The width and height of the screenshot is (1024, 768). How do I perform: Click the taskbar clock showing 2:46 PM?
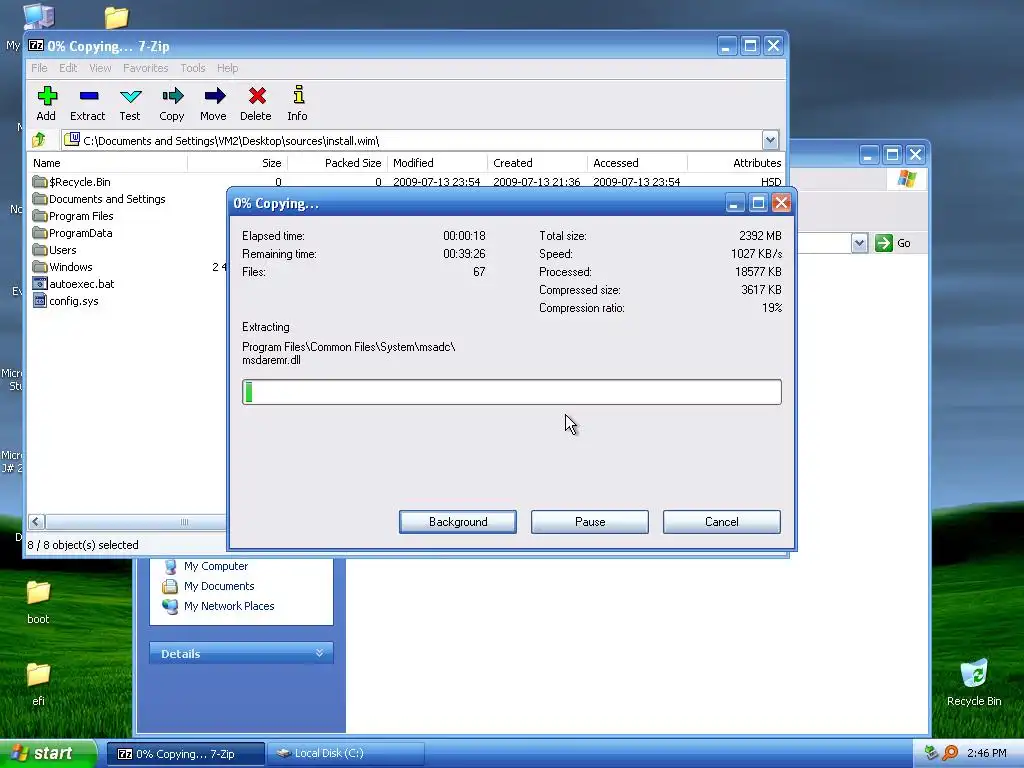point(986,753)
